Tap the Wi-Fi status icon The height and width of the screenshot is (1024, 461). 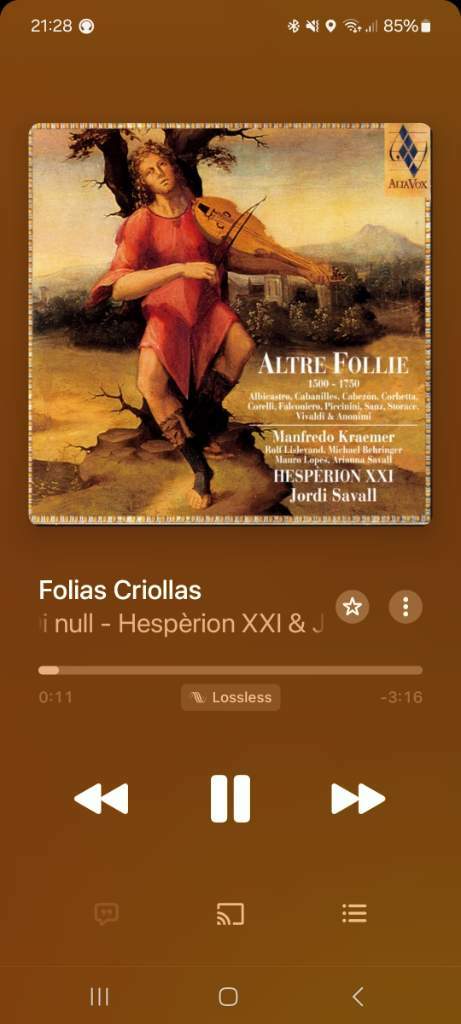(x=353, y=26)
